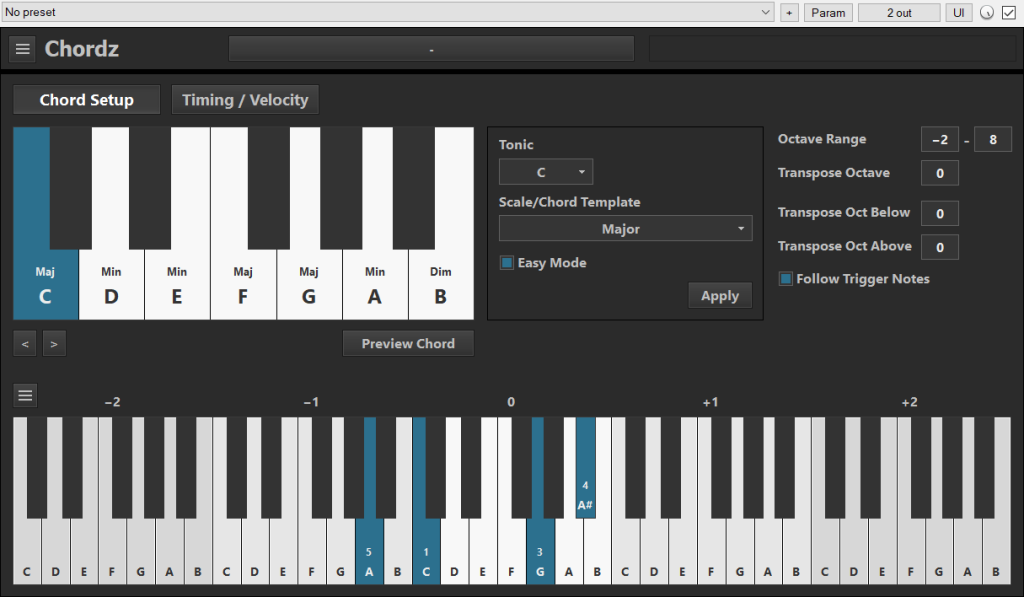Open the Tonic dropdown showing C
The image size is (1024, 597).
546,172
